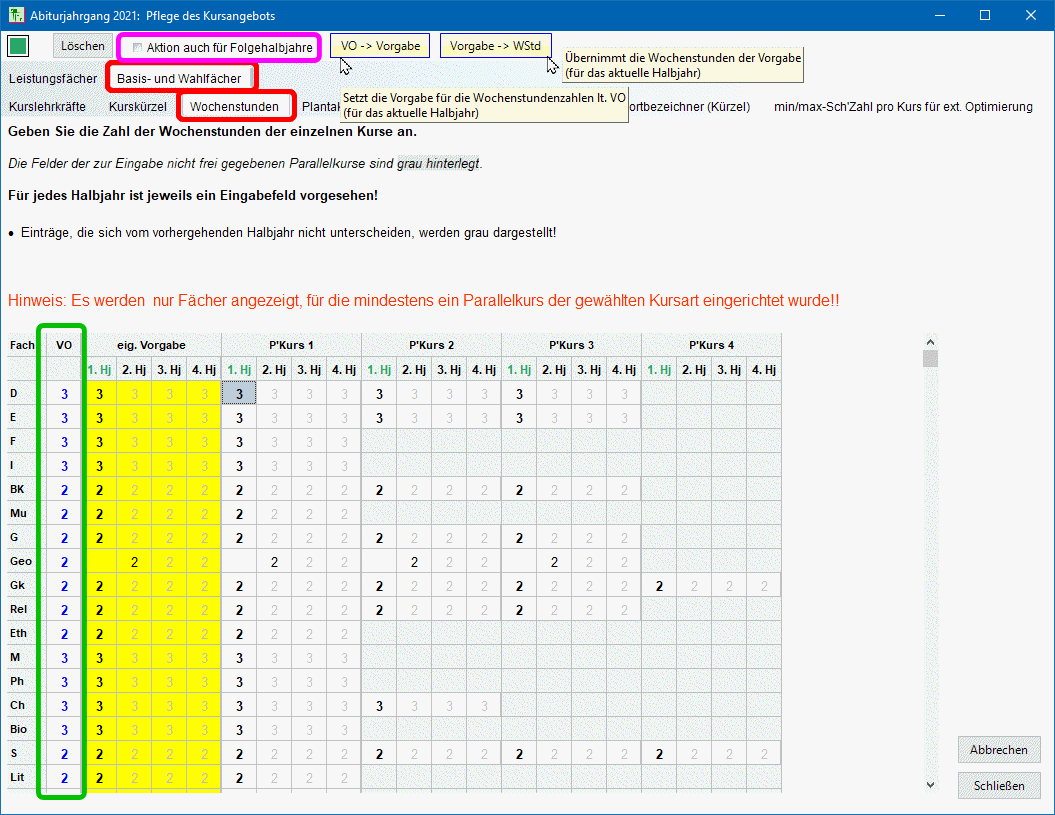
Task: Click the Schließen button
Action: coord(998,786)
